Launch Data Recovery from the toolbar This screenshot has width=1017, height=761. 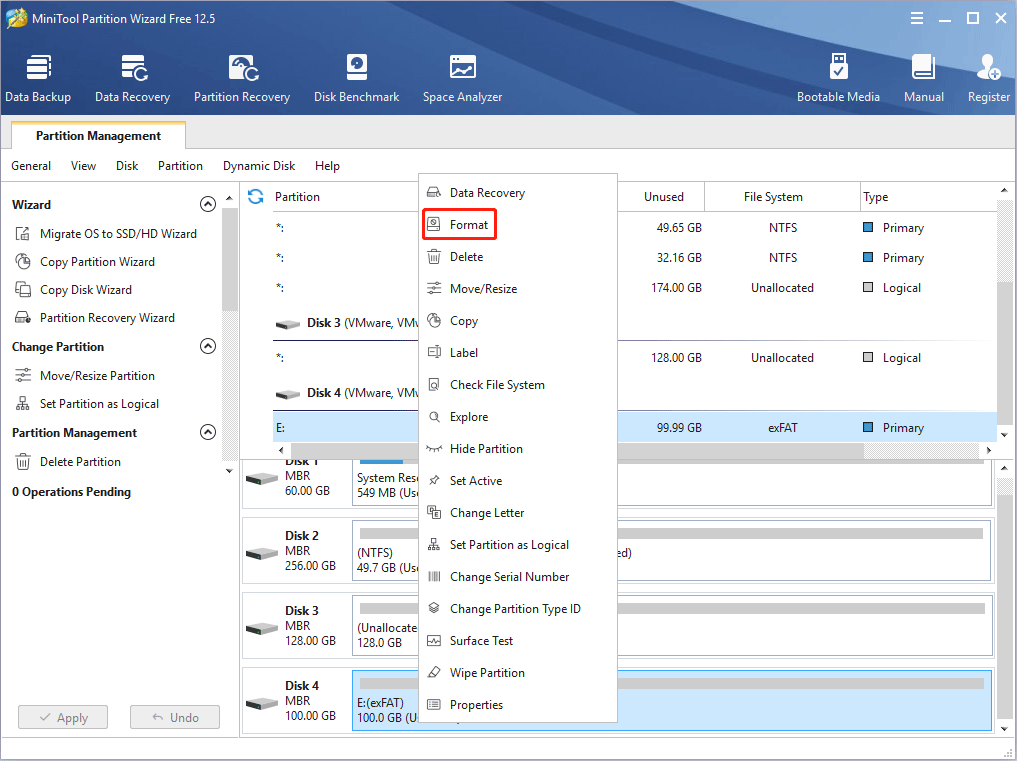pyautogui.click(x=132, y=79)
